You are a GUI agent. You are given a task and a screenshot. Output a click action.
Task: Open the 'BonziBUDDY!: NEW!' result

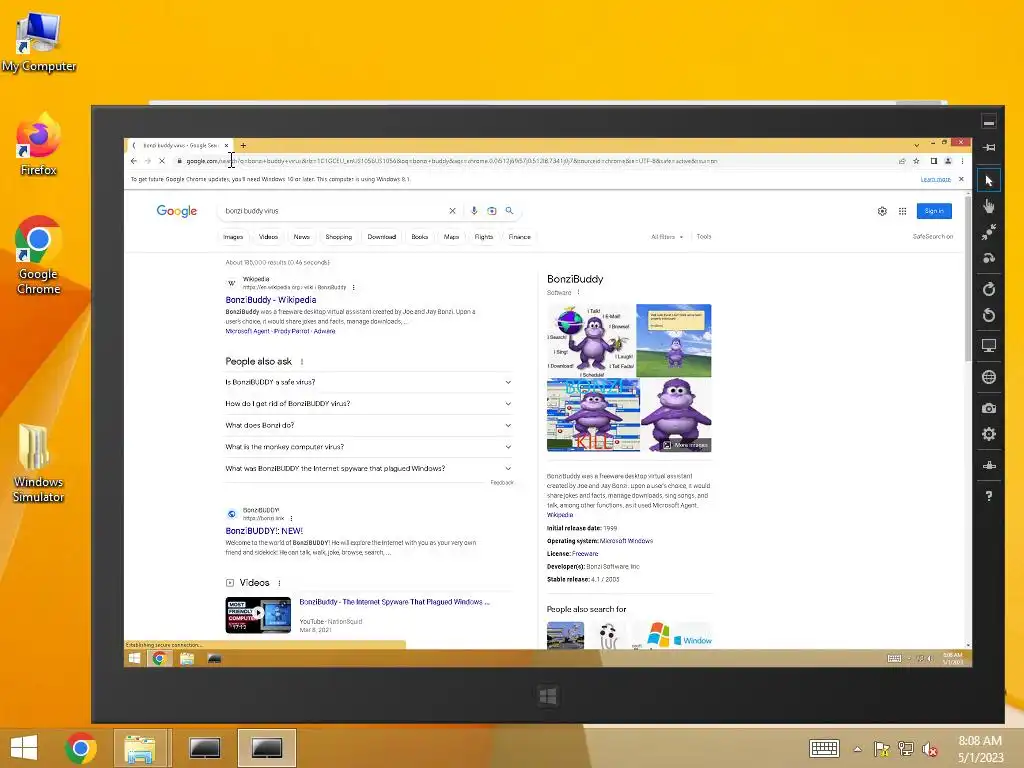click(264, 531)
